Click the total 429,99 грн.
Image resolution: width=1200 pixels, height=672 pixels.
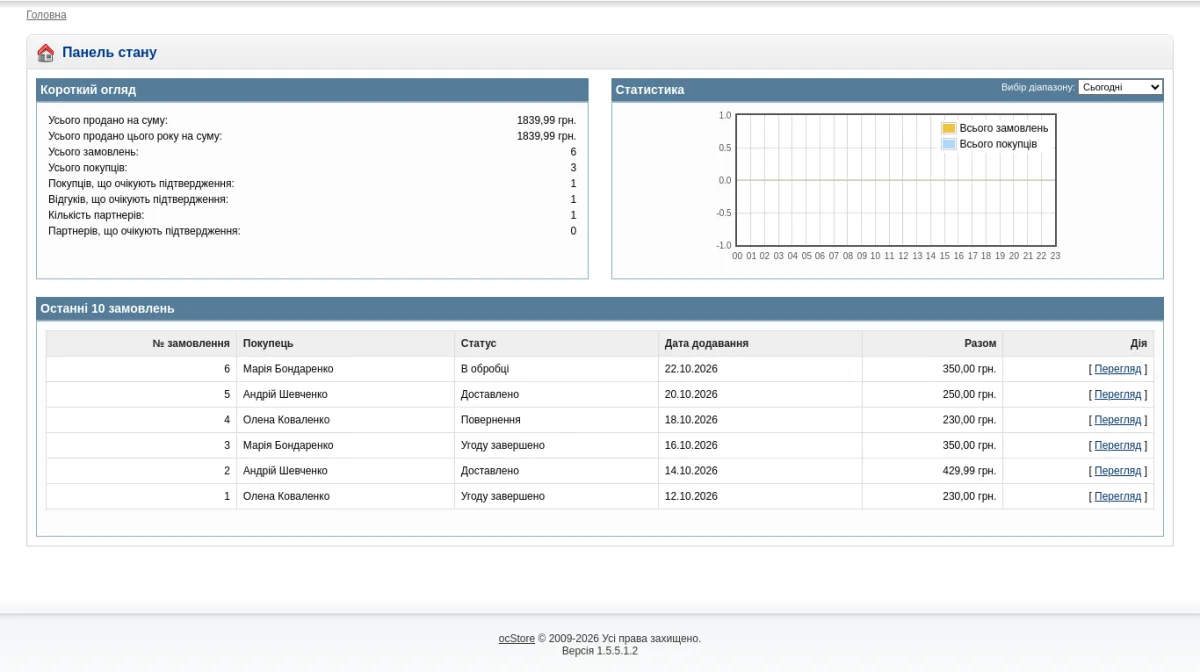(969, 471)
